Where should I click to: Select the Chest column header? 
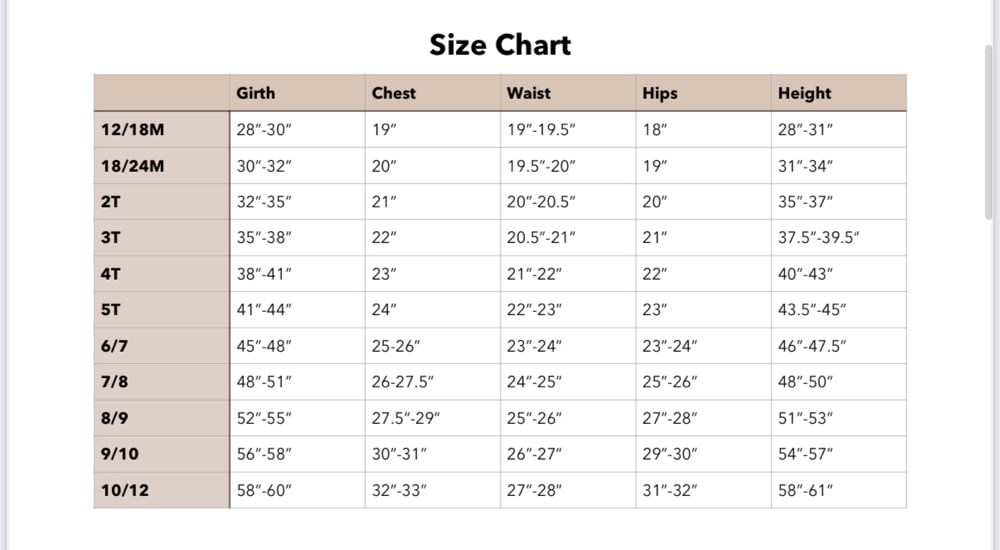point(393,93)
